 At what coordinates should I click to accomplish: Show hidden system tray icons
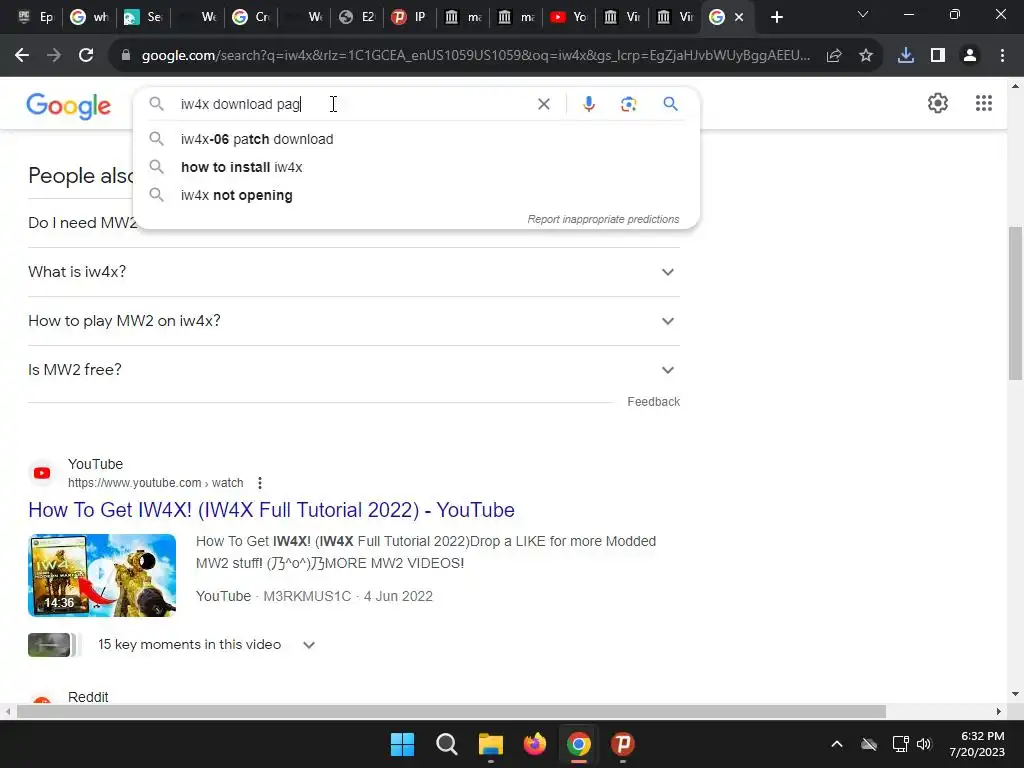pos(837,744)
